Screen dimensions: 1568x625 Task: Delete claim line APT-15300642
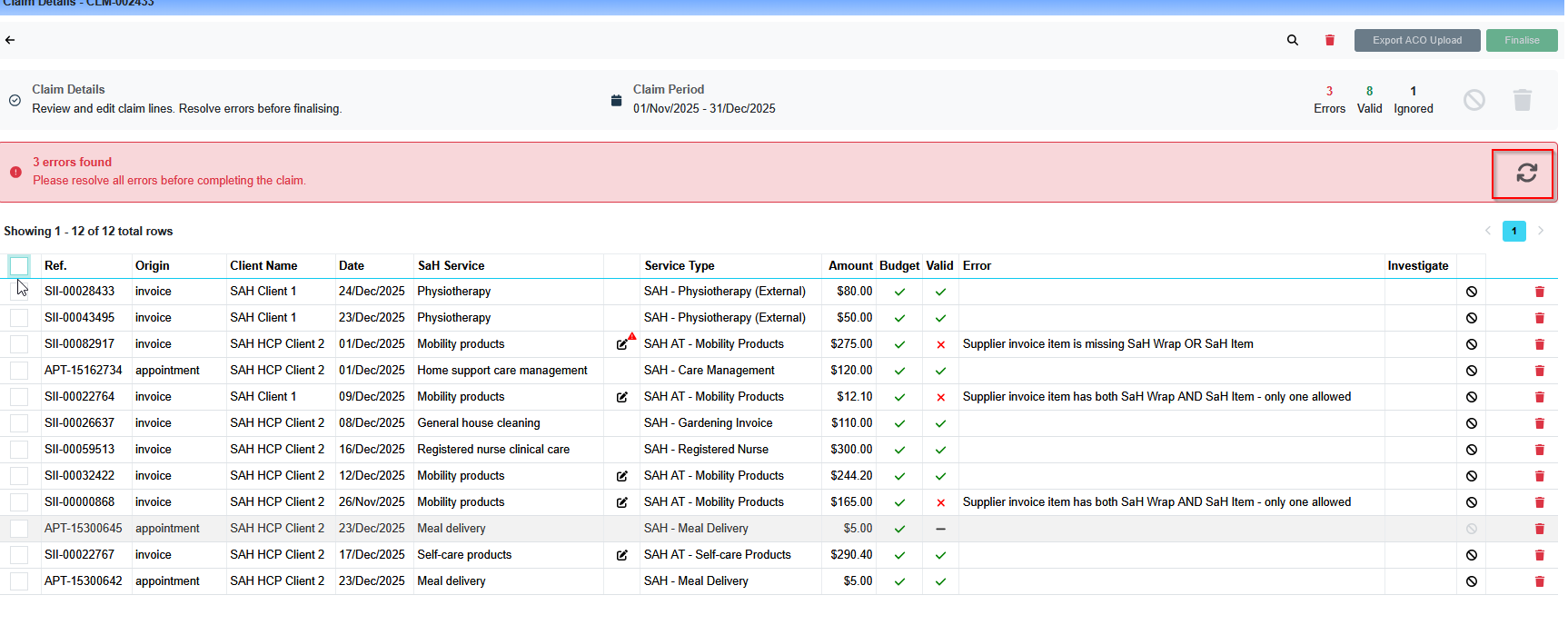[1539, 581]
